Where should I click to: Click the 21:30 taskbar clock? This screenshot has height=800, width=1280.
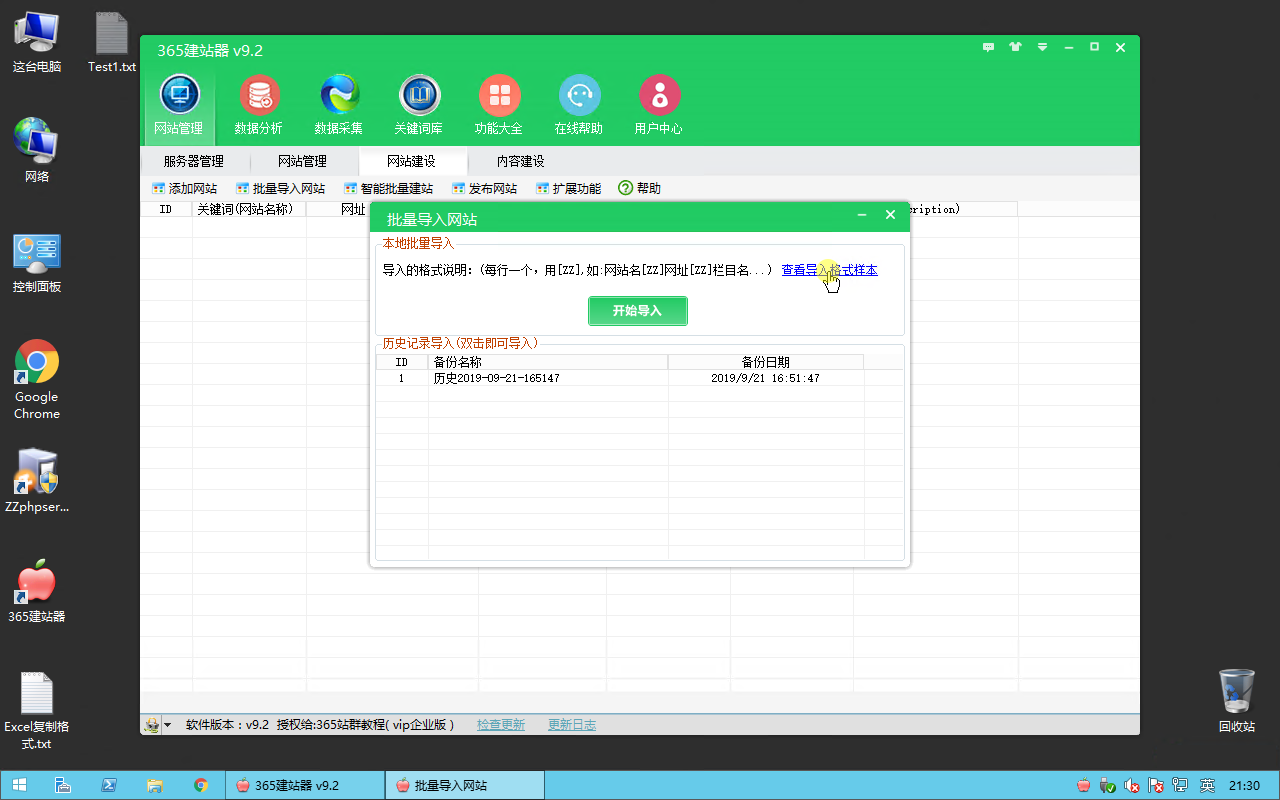(x=1245, y=786)
